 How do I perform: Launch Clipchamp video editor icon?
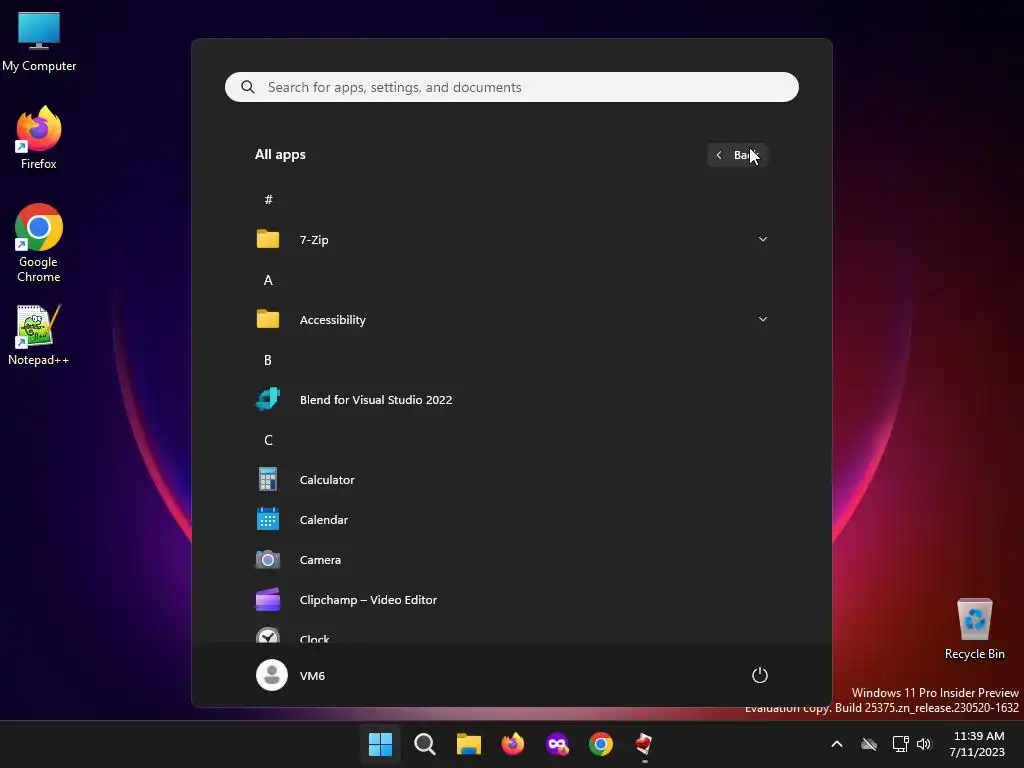click(x=268, y=600)
